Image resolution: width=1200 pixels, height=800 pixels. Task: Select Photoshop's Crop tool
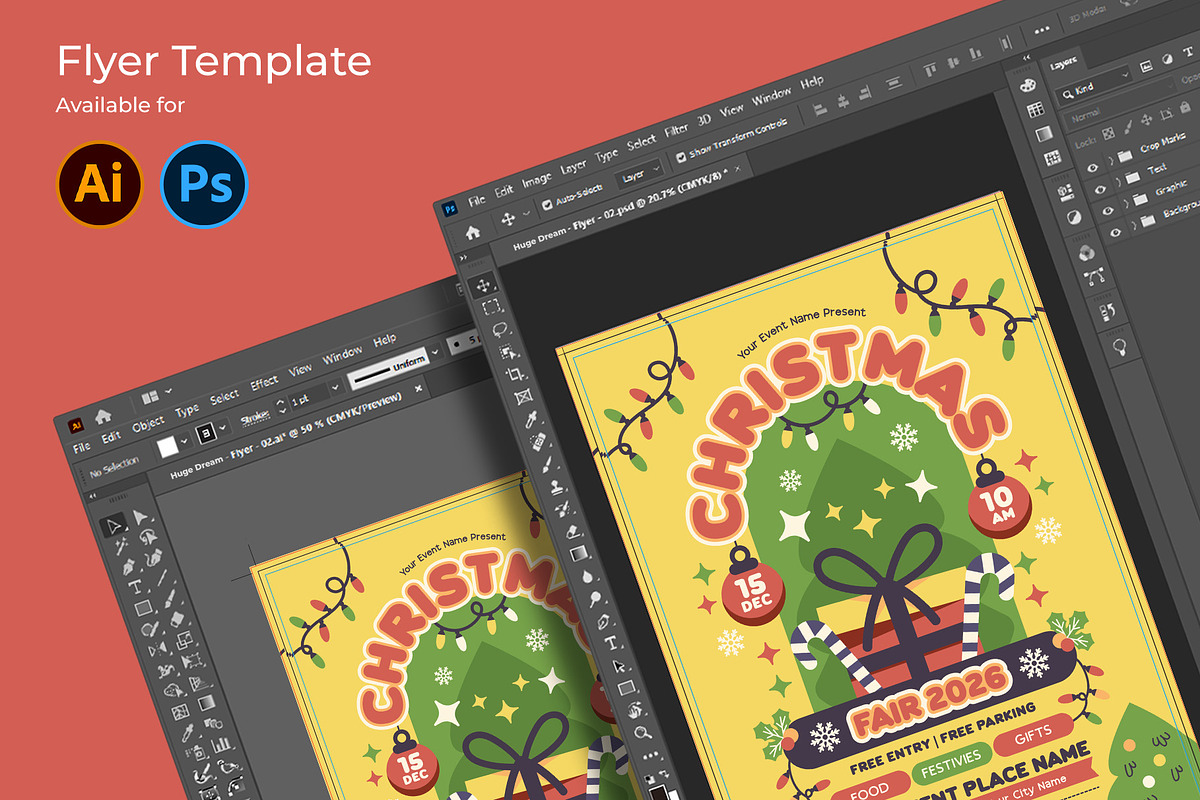[515, 375]
